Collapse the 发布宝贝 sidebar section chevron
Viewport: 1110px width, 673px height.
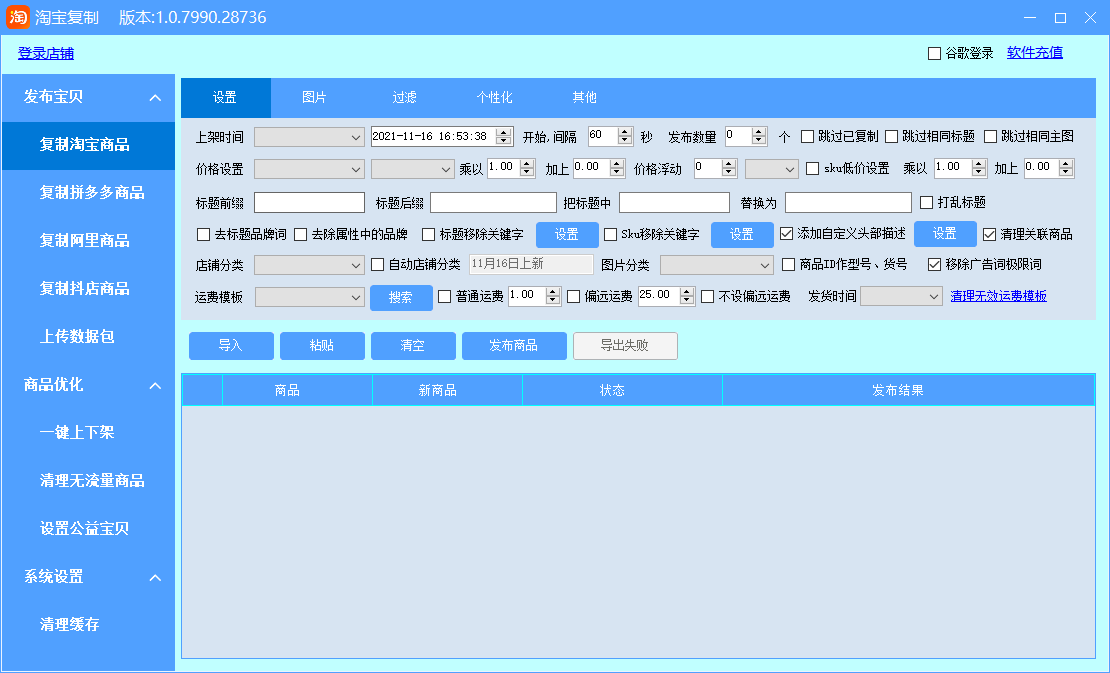(155, 98)
